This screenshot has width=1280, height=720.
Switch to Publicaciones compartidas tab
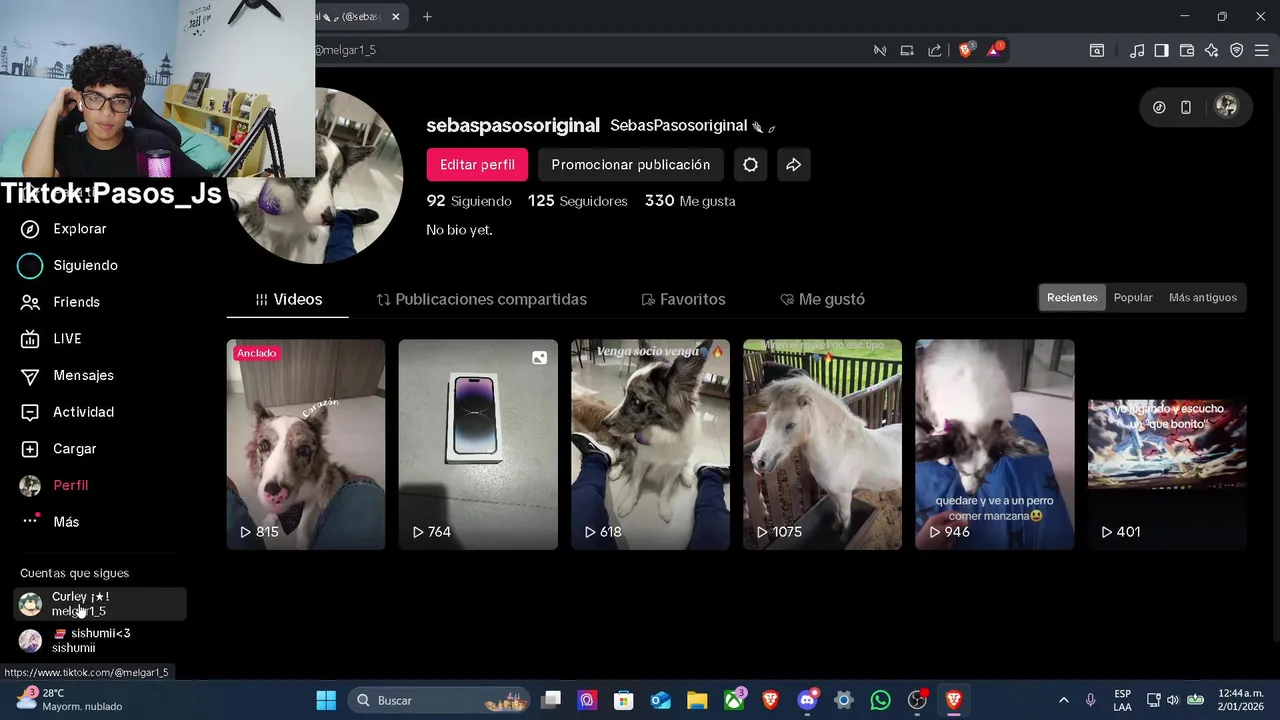click(481, 299)
